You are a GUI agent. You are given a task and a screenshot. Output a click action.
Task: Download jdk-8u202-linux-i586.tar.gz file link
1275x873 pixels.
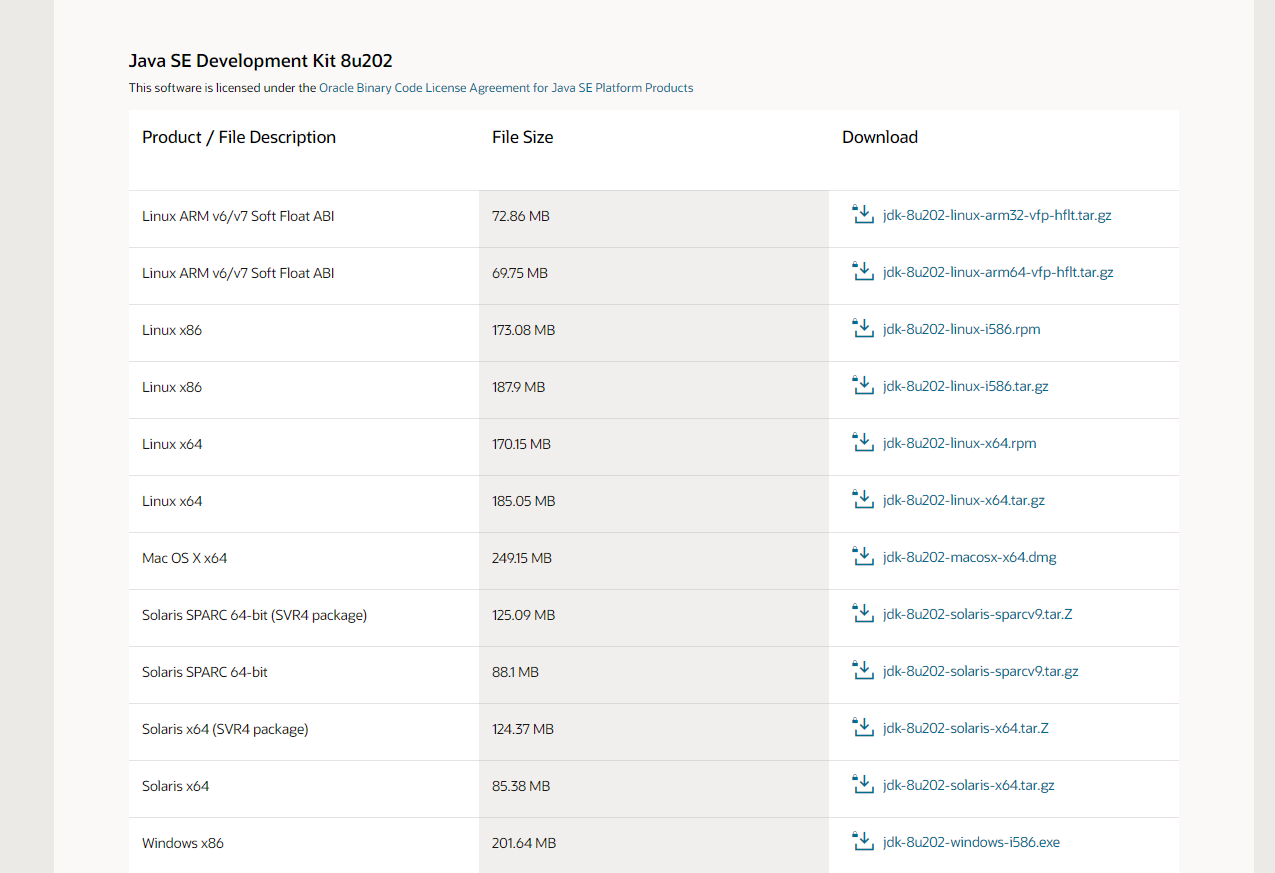pyautogui.click(x=965, y=386)
